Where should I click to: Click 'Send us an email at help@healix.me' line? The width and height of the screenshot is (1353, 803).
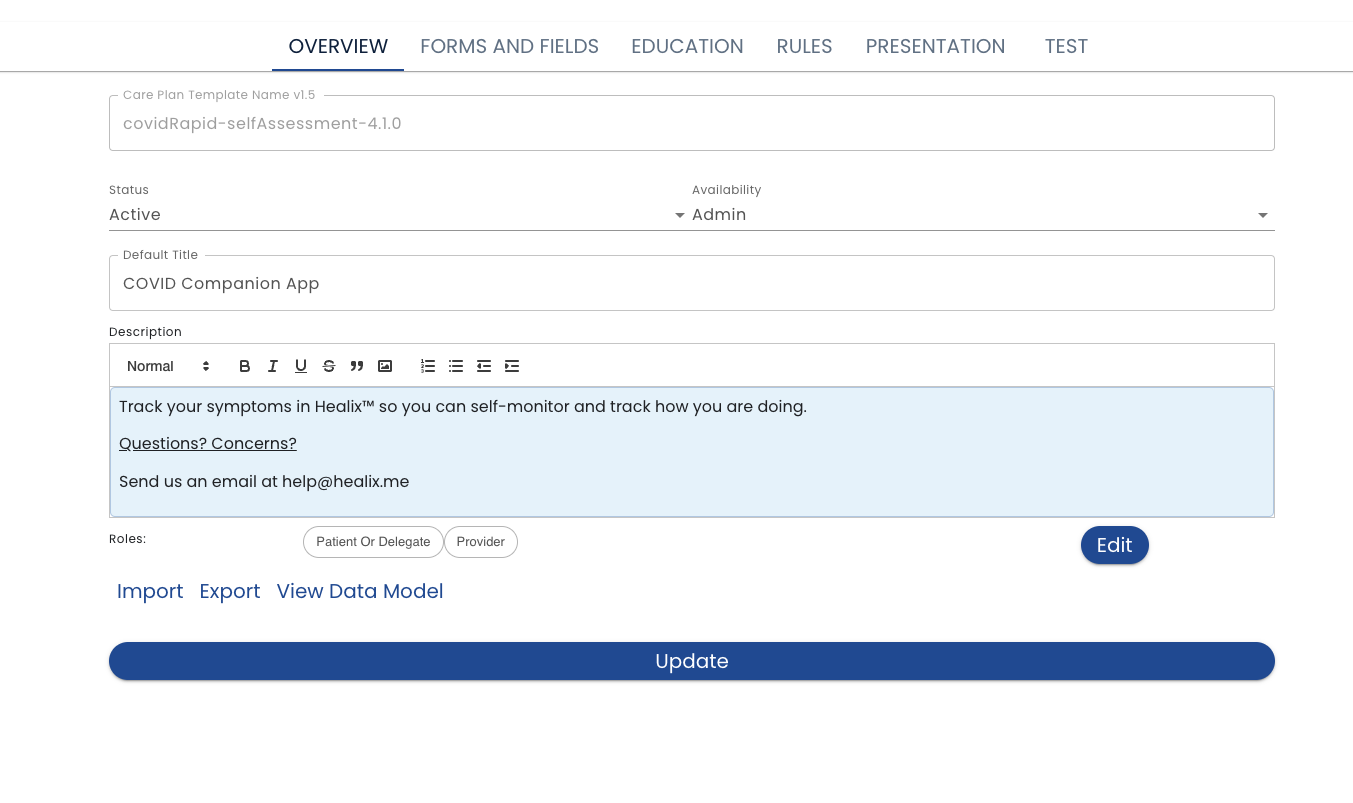point(264,482)
